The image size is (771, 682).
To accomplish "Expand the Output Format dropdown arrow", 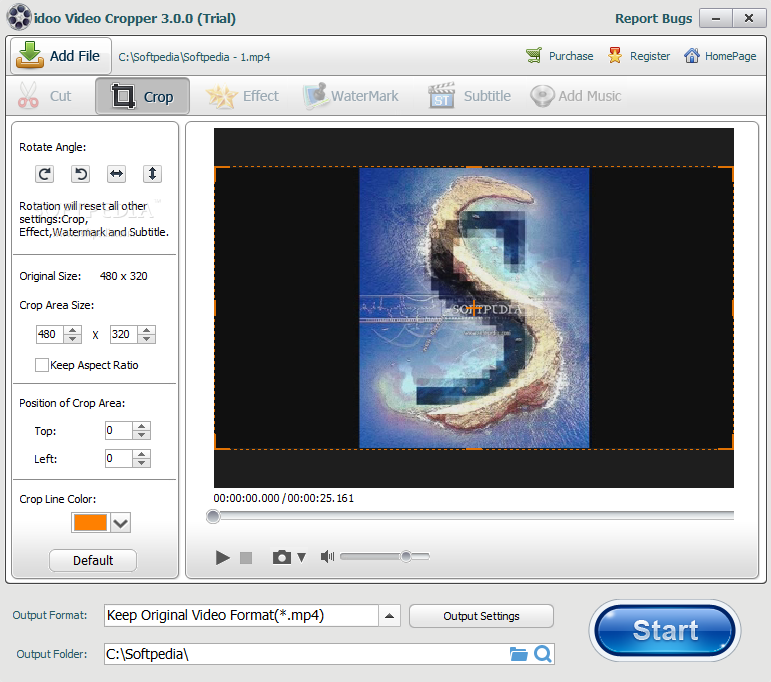I will [389, 616].
